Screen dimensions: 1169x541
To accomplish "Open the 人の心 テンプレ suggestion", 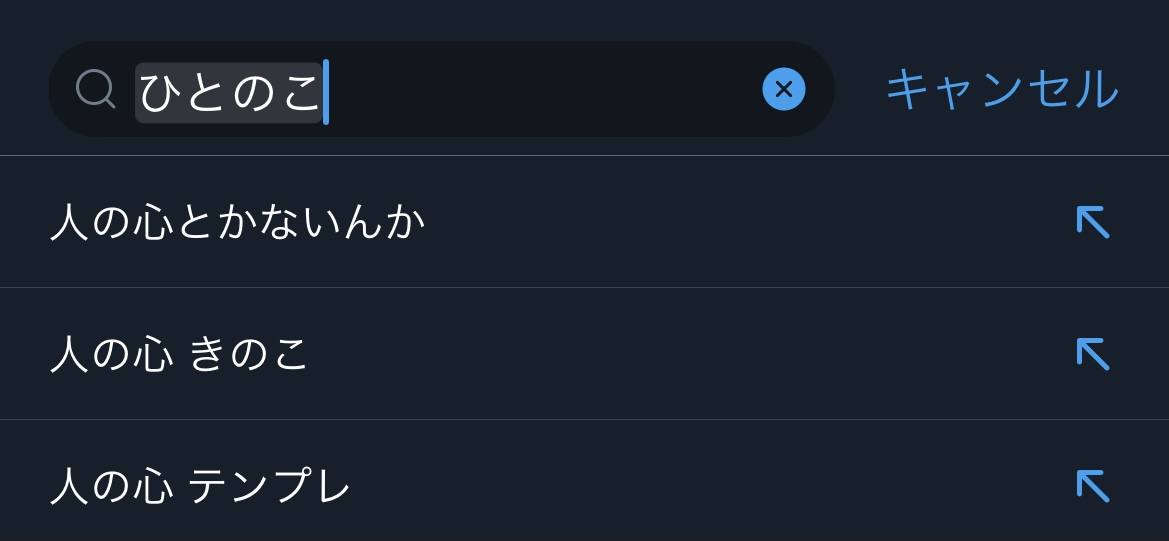I will tap(200, 487).
